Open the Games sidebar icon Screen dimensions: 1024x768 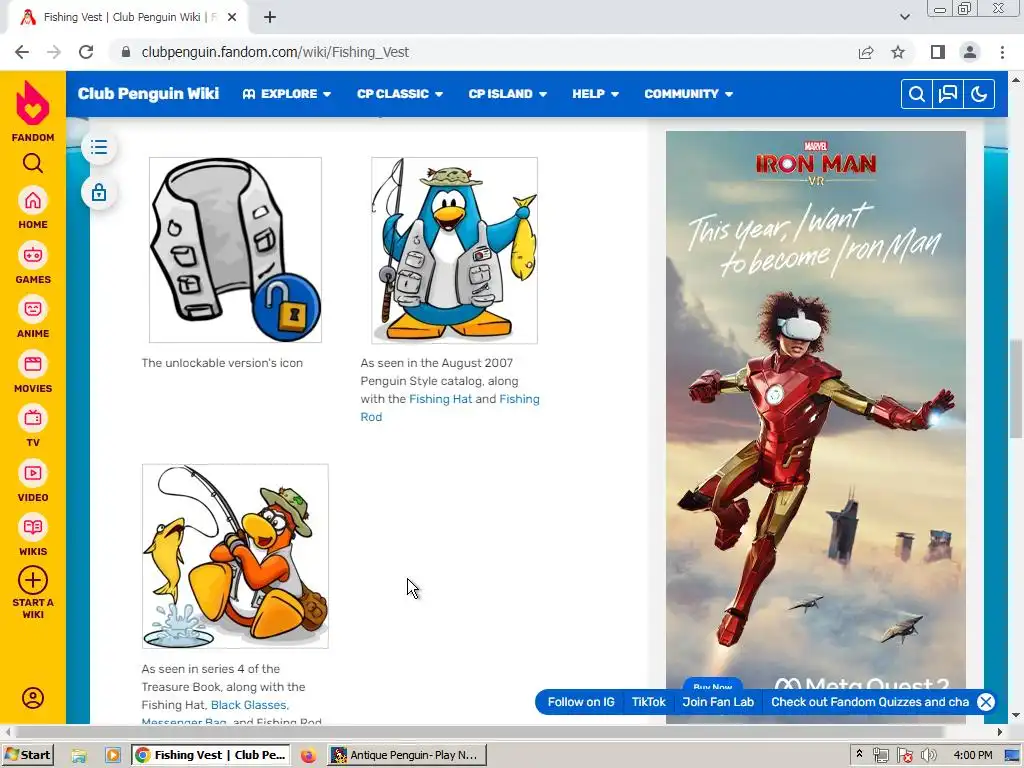[33, 255]
